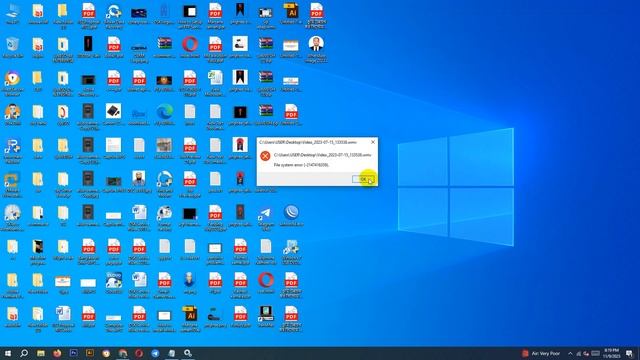The width and height of the screenshot is (640, 360).
Task: Select the "File system error" message text
Action: pyautogui.click(x=301, y=165)
